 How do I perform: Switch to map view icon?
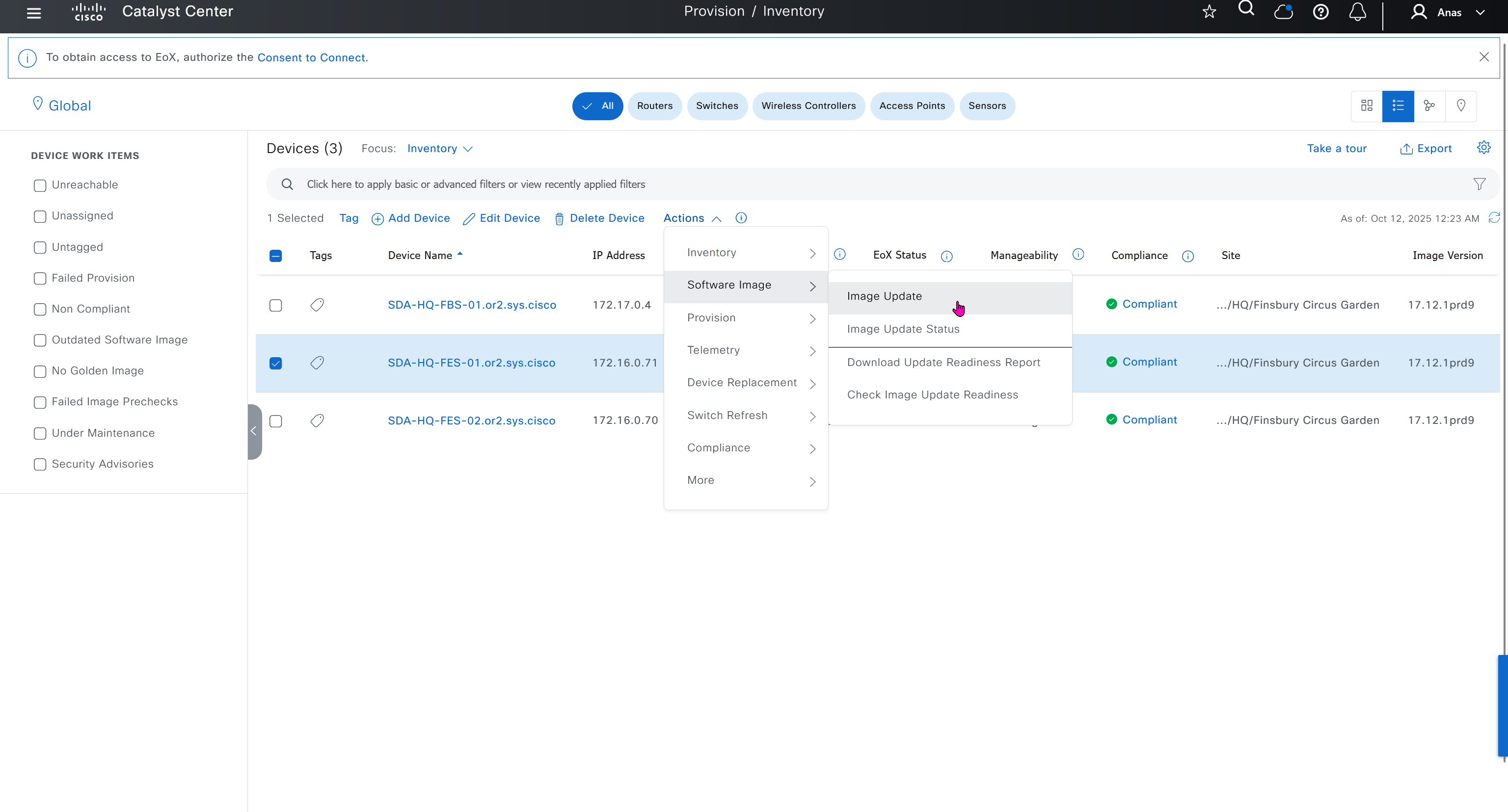(1460, 106)
